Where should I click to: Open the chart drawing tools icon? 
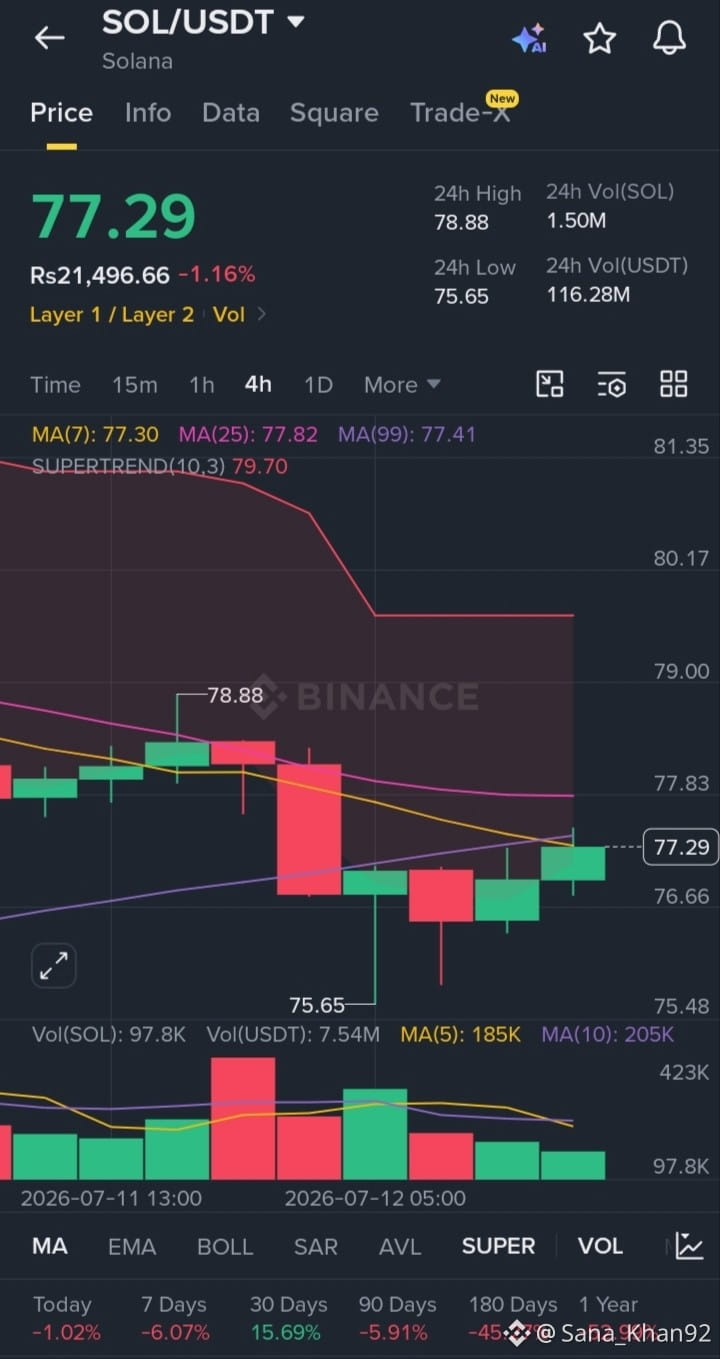click(550, 384)
